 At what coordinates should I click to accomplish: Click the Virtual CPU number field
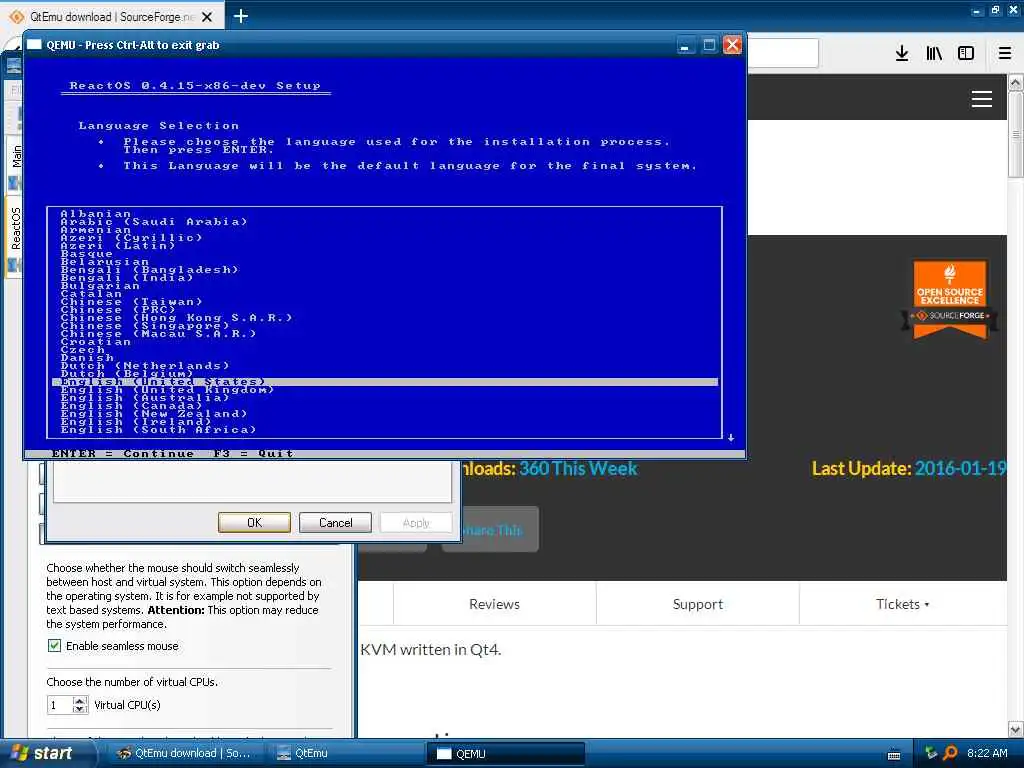tap(60, 705)
